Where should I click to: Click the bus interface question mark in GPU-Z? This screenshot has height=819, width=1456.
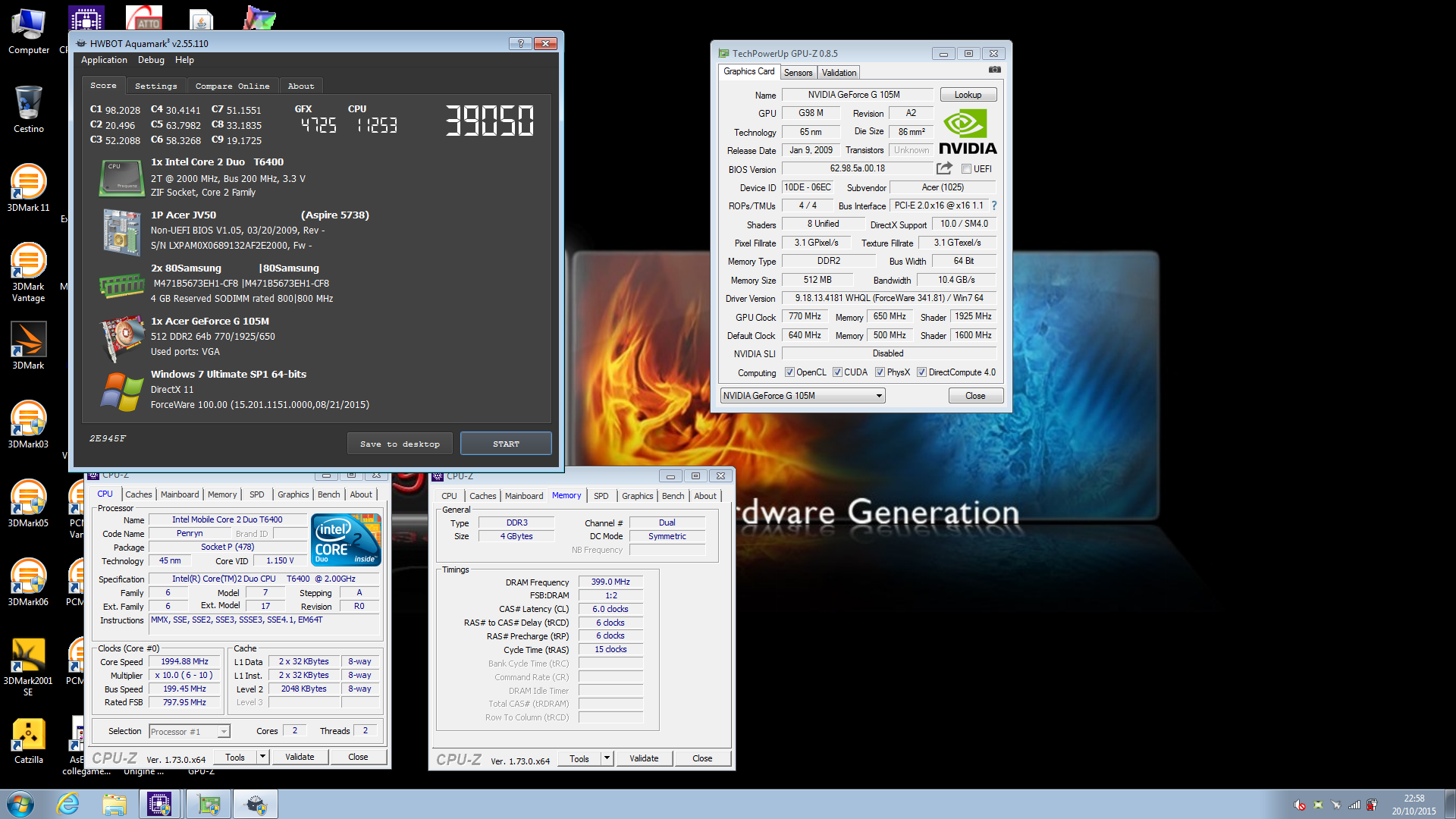[993, 206]
